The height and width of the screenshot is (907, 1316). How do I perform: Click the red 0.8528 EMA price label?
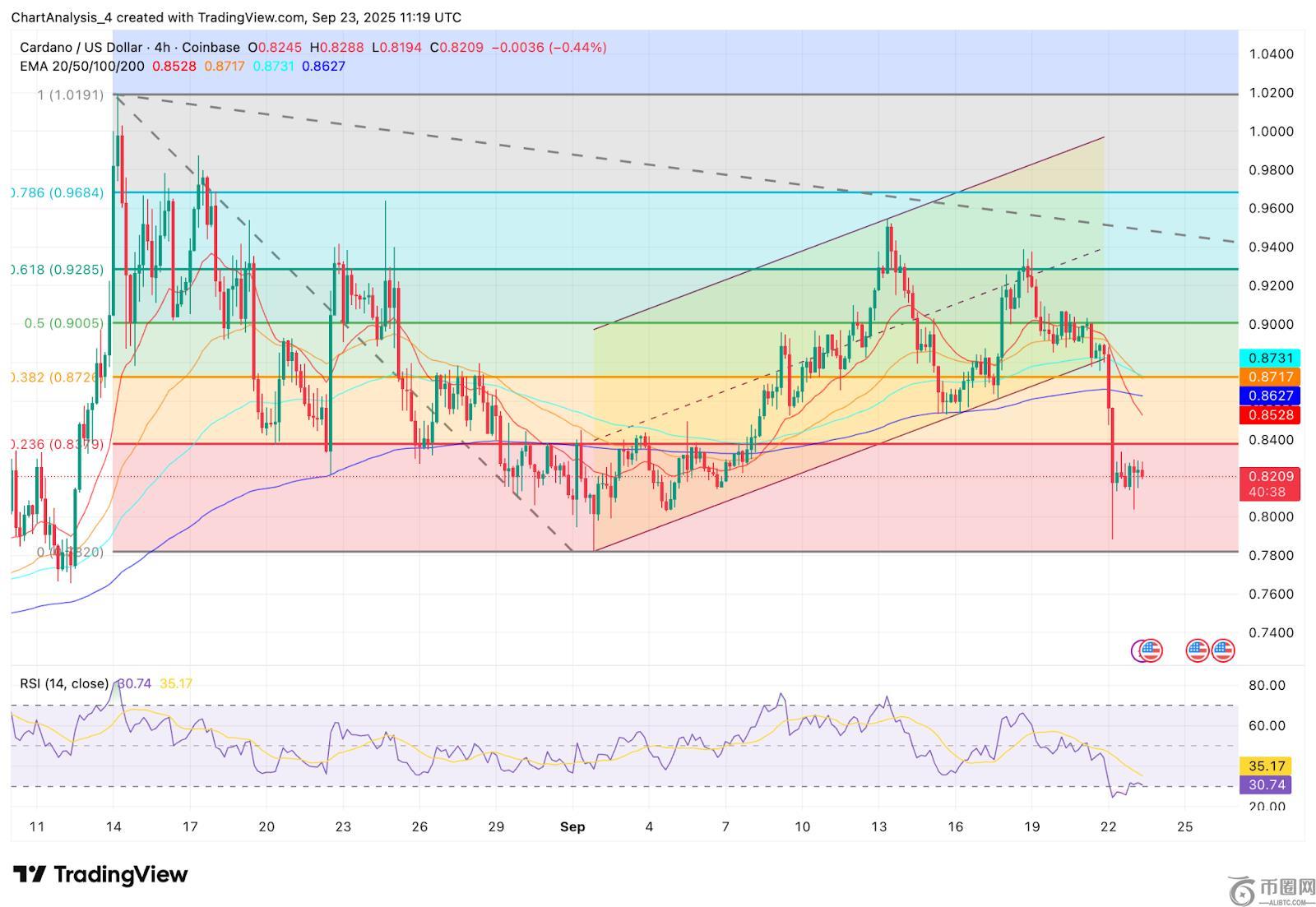1271,415
